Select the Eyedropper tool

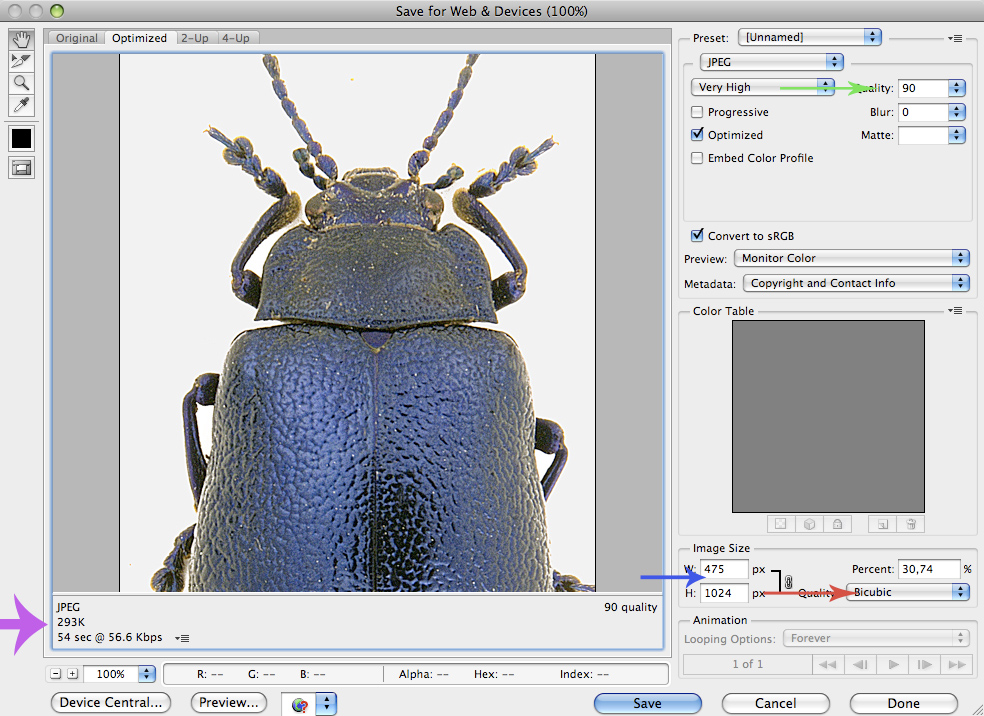[x=21, y=105]
